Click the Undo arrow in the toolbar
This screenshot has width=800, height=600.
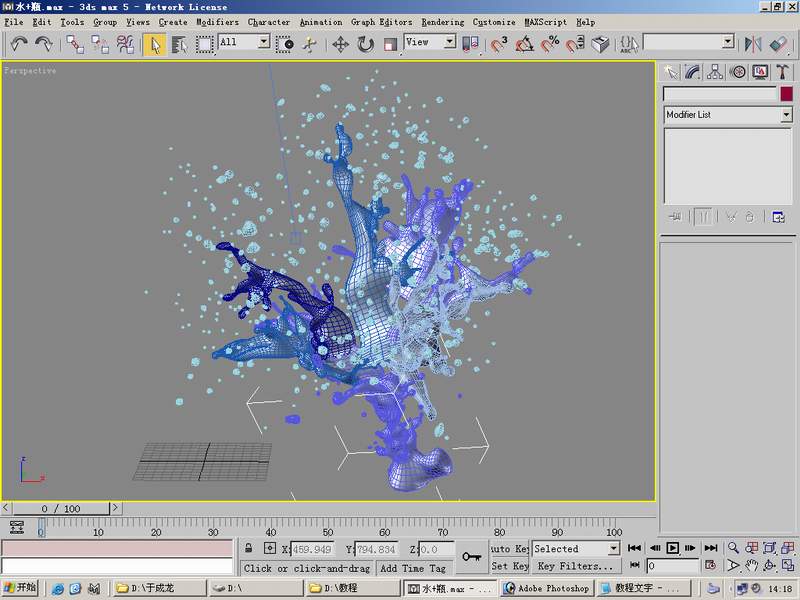point(19,44)
